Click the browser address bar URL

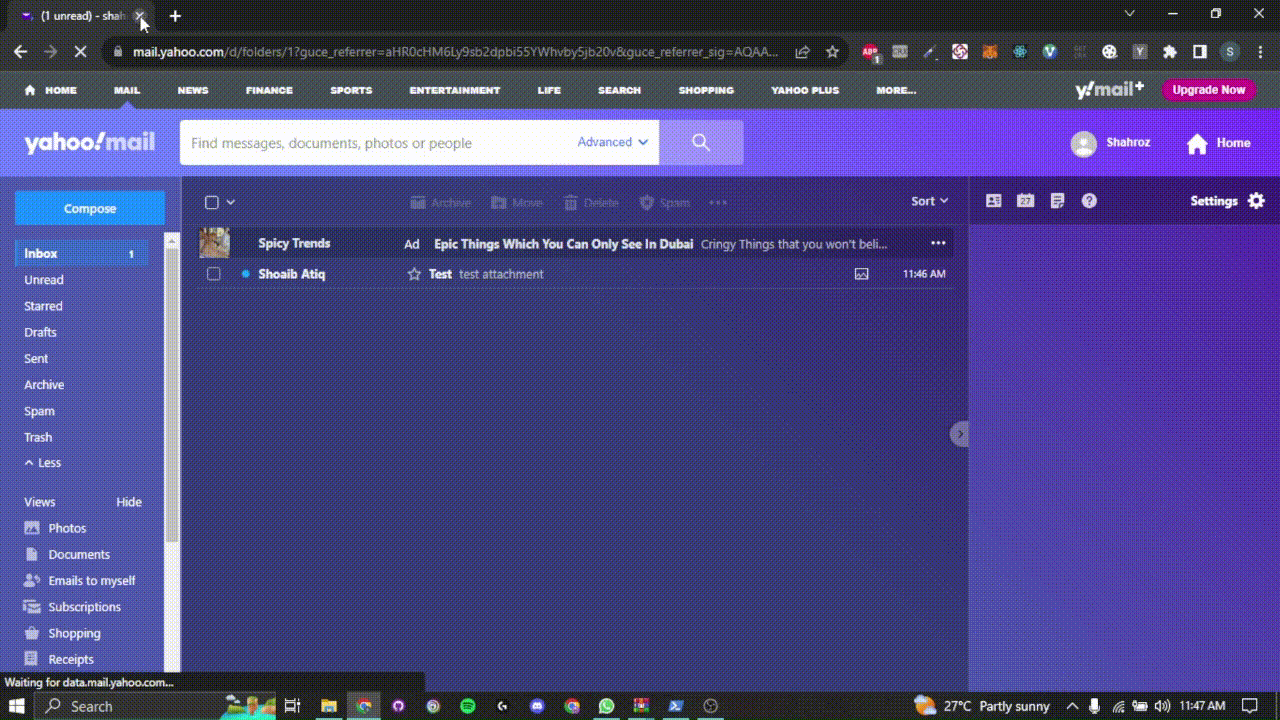point(455,52)
